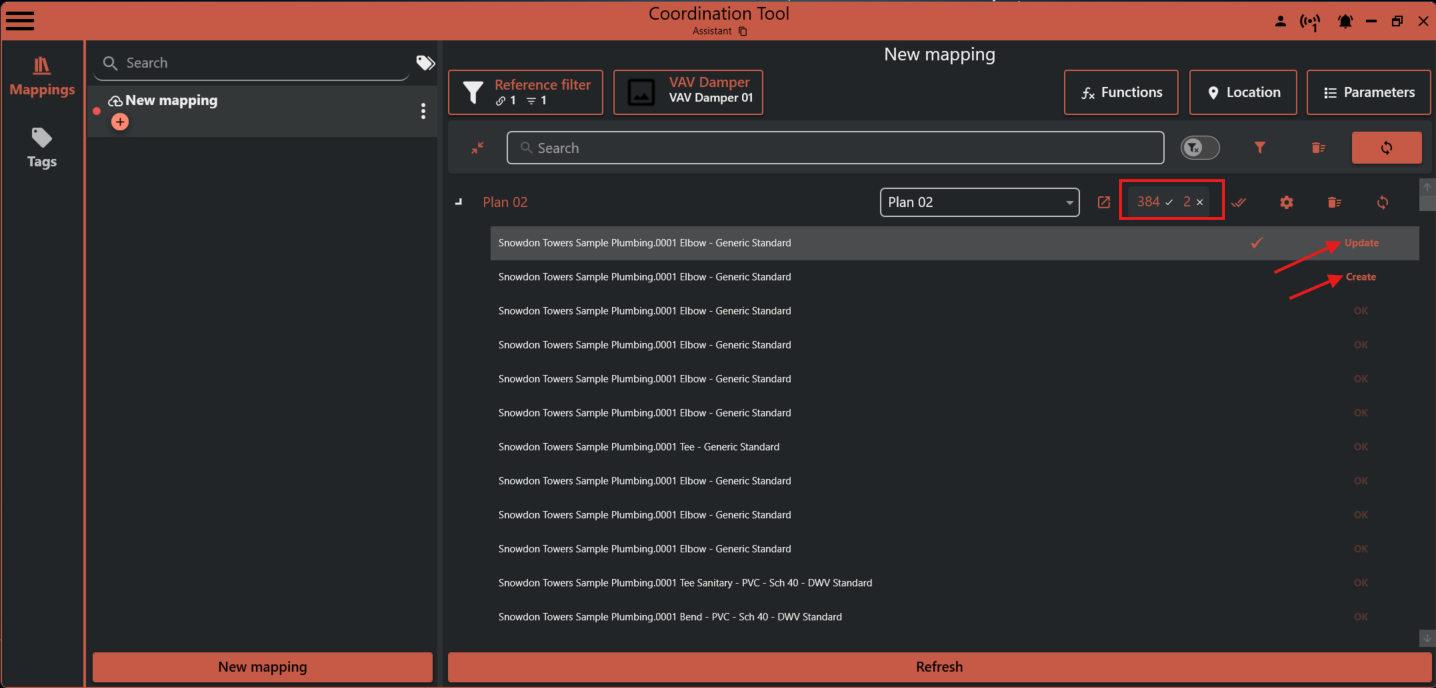Open the hamburger navigation menu

tap(20, 20)
